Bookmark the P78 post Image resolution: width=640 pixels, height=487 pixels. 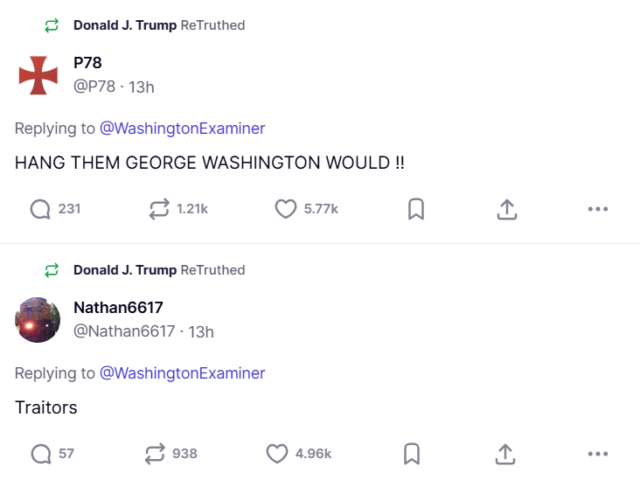(416, 209)
